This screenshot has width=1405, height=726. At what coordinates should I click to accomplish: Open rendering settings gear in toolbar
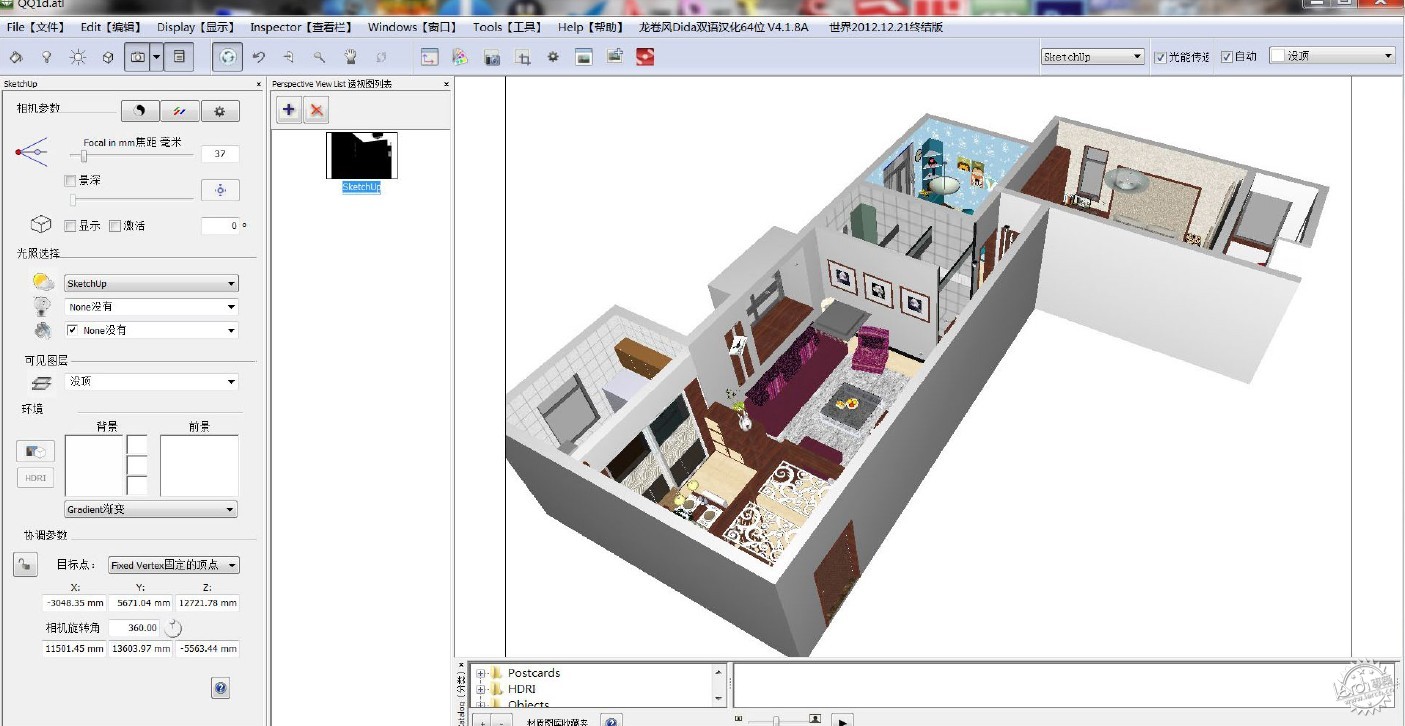(x=553, y=57)
